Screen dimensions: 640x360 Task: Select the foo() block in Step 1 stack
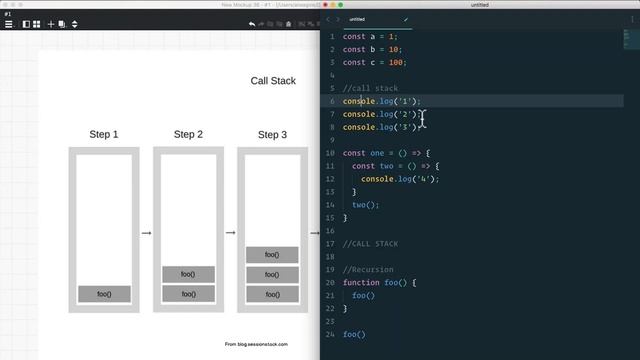tap(104, 294)
